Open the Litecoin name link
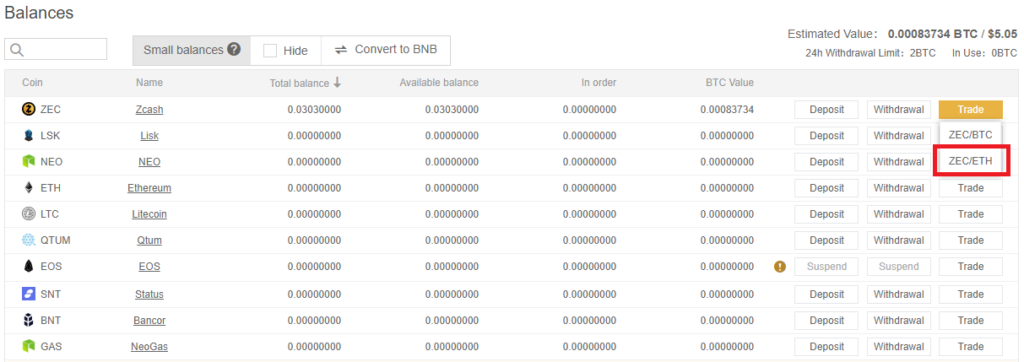The height and width of the screenshot is (362, 1024). click(150, 214)
